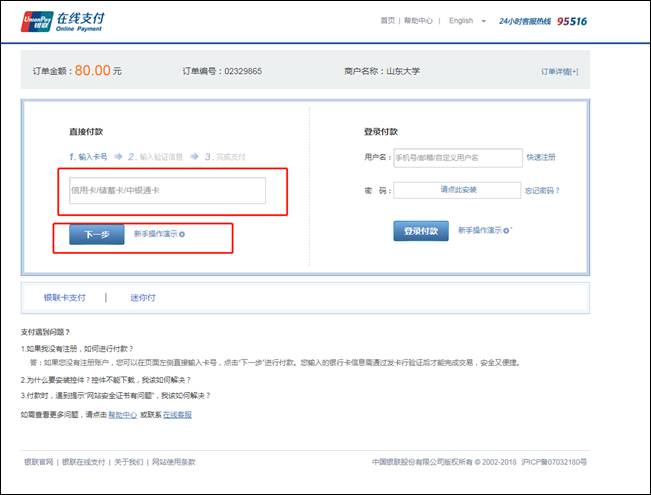Open the English language dropdown arrow
The image size is (651, 495).
pos(484,21)
